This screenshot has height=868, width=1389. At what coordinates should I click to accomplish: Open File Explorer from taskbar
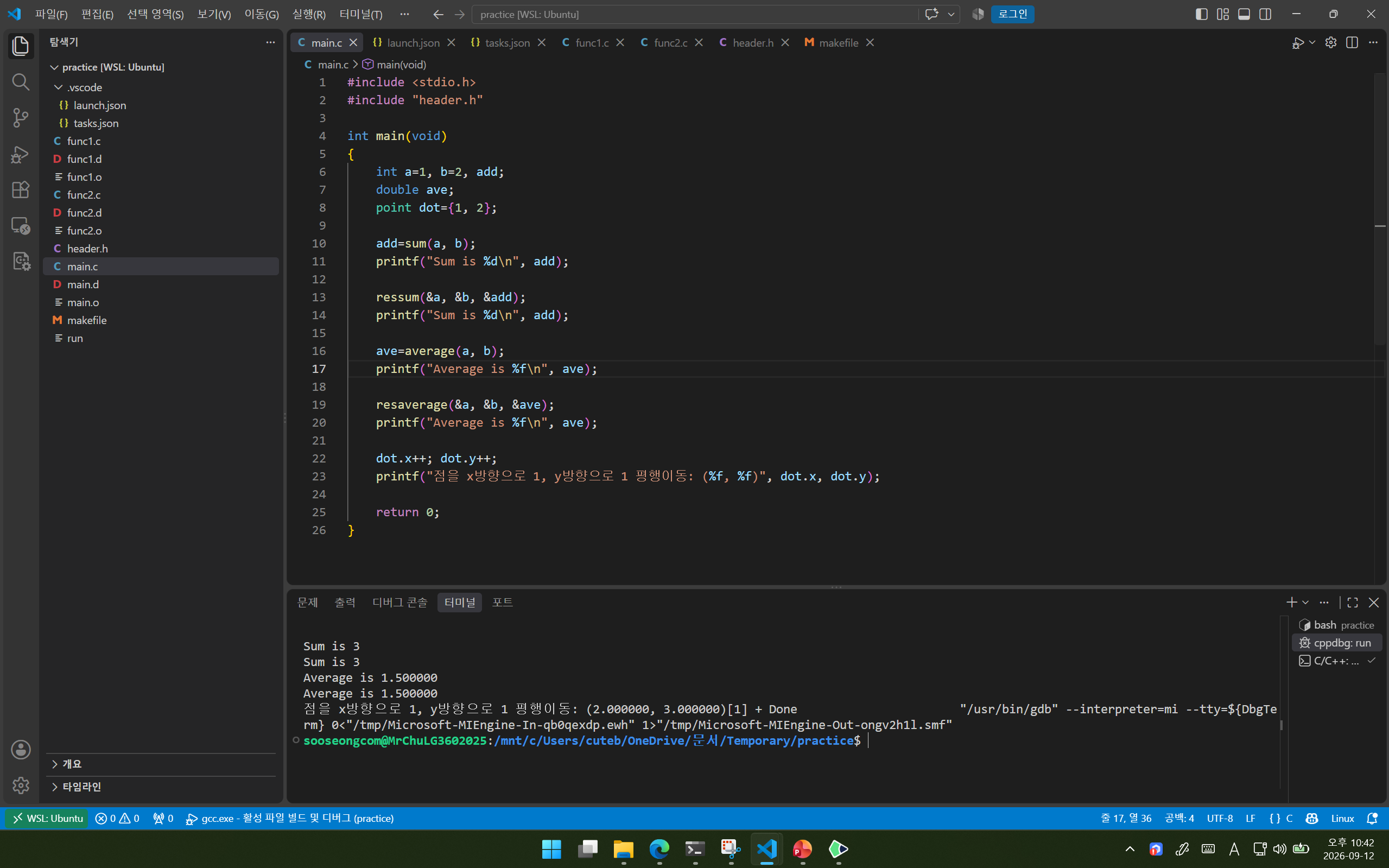click(623, 848)
